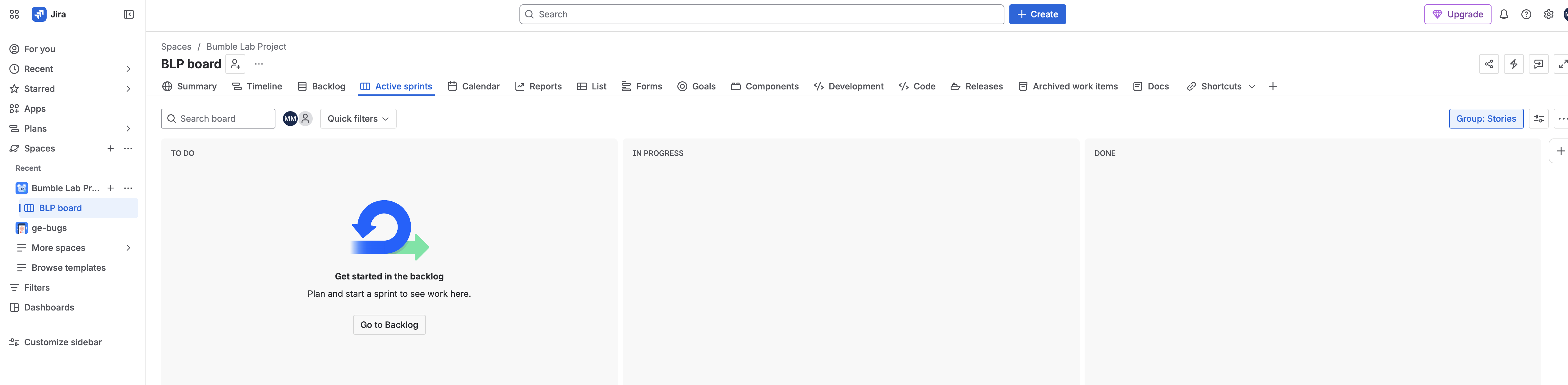This screenshot has height=385, width=1568.
Task: Open the settings gear icon
Action: (x=1548, y=15)
